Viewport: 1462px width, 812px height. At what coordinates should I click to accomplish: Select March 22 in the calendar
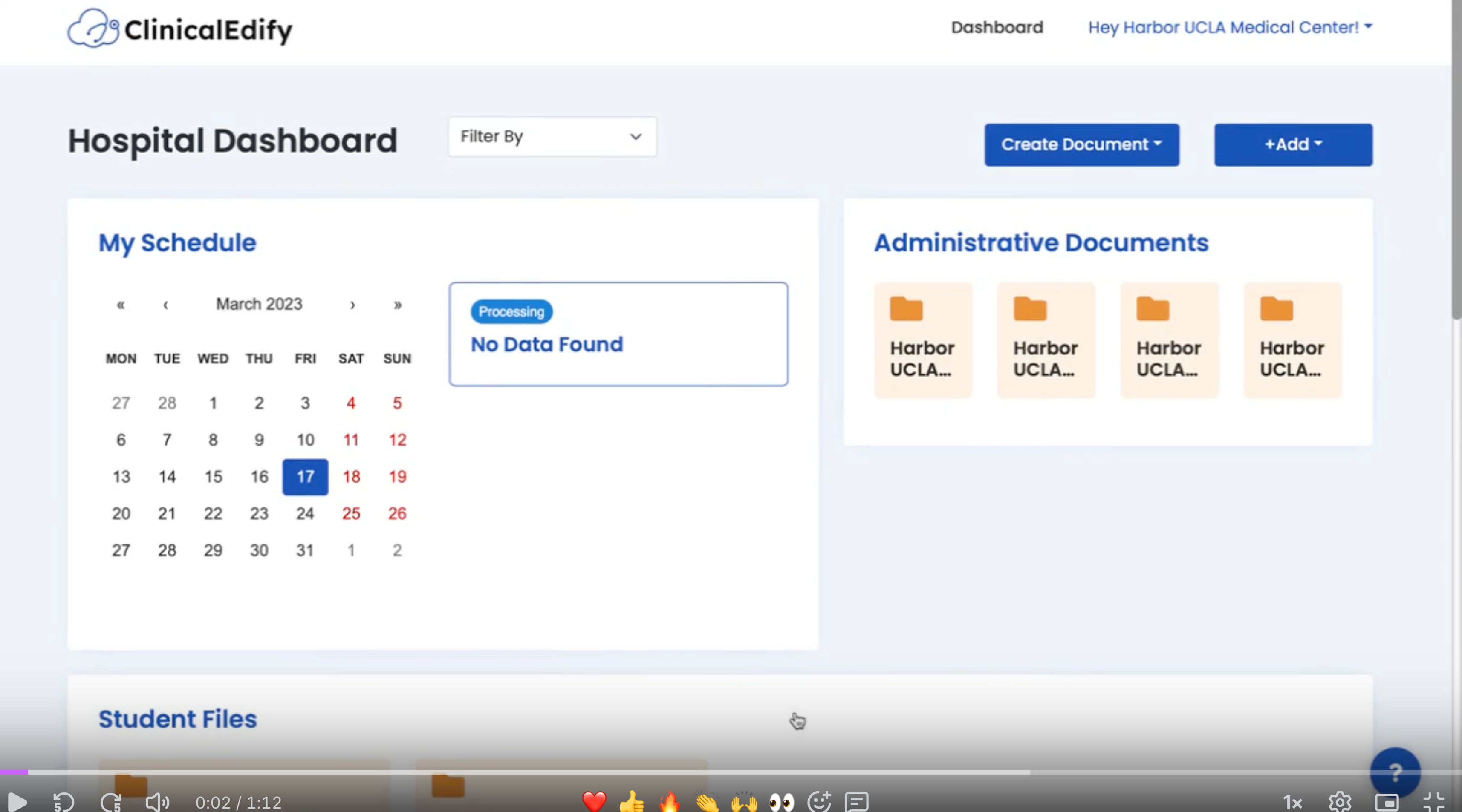[213, 513]
